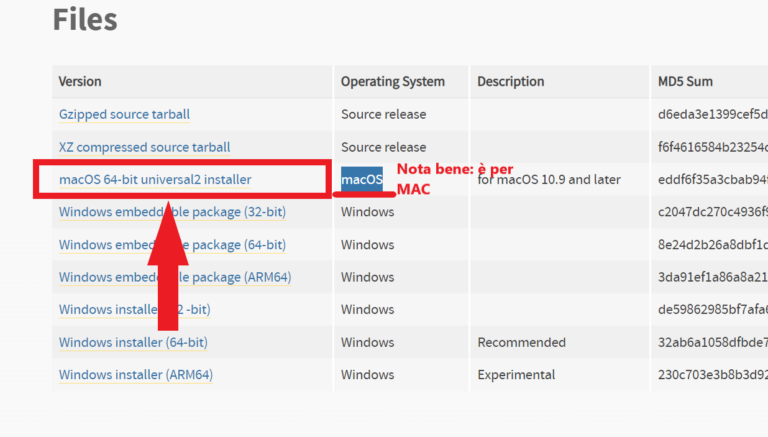This screenshot has width=768, height=437.
Task: Click the Files section heading
Action: [x=85, y=19]
